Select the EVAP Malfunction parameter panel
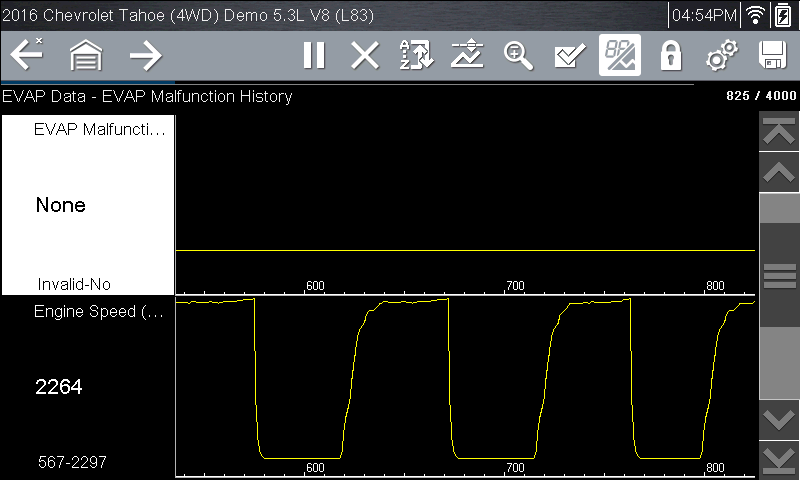This screenshot has width=800, height=480. point(88,205)
